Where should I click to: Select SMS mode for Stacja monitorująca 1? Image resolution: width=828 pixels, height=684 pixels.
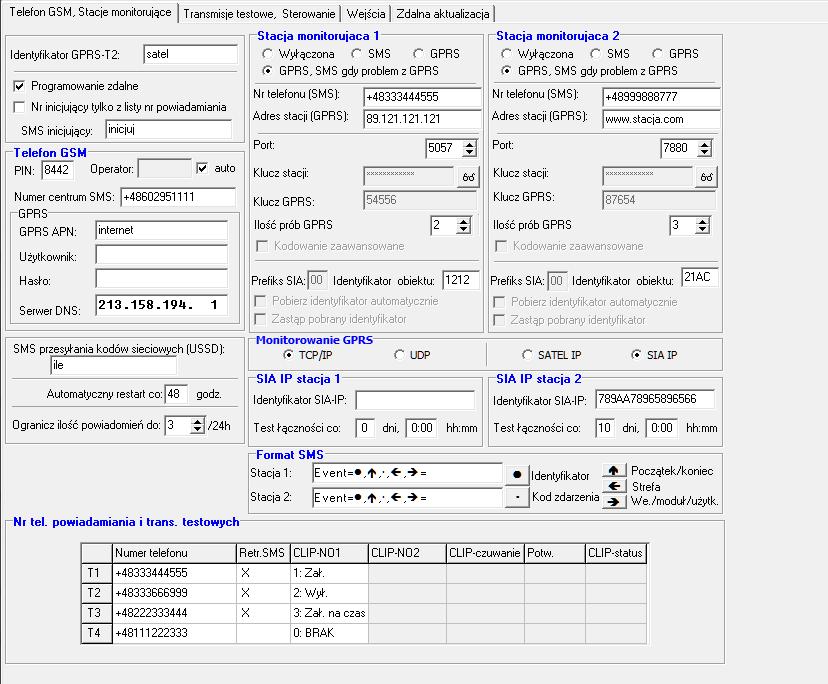pyautogui.click(x=356, y=54)
